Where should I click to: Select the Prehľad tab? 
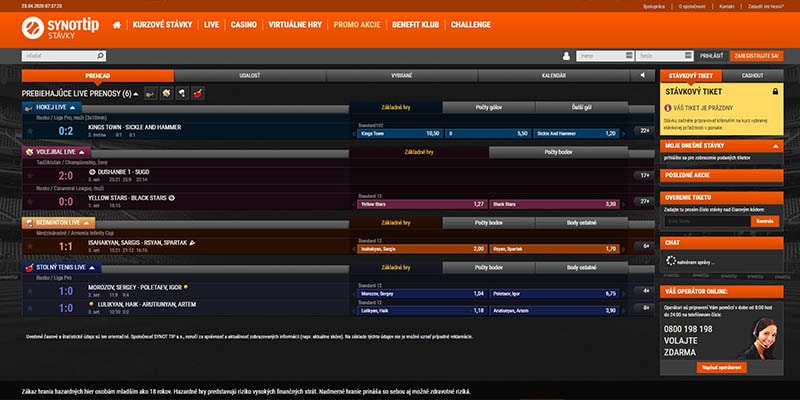97,76
